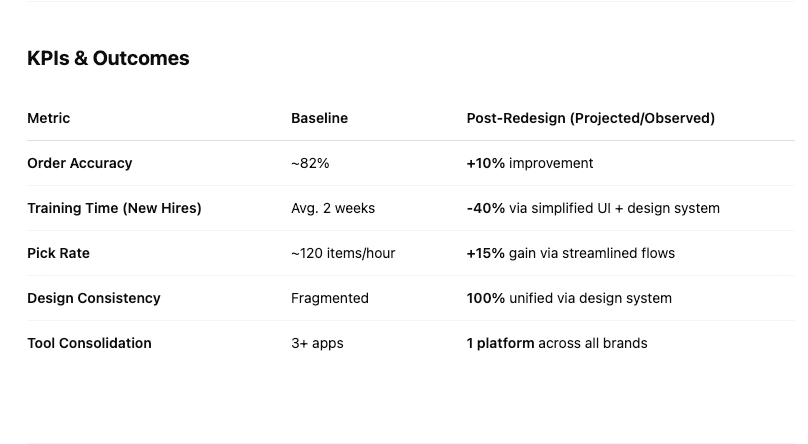Click the Post-Redesign (Projected/Observed) column header
Image resolution: width=808 pixels, height=444 pixels.
[591, 118]
